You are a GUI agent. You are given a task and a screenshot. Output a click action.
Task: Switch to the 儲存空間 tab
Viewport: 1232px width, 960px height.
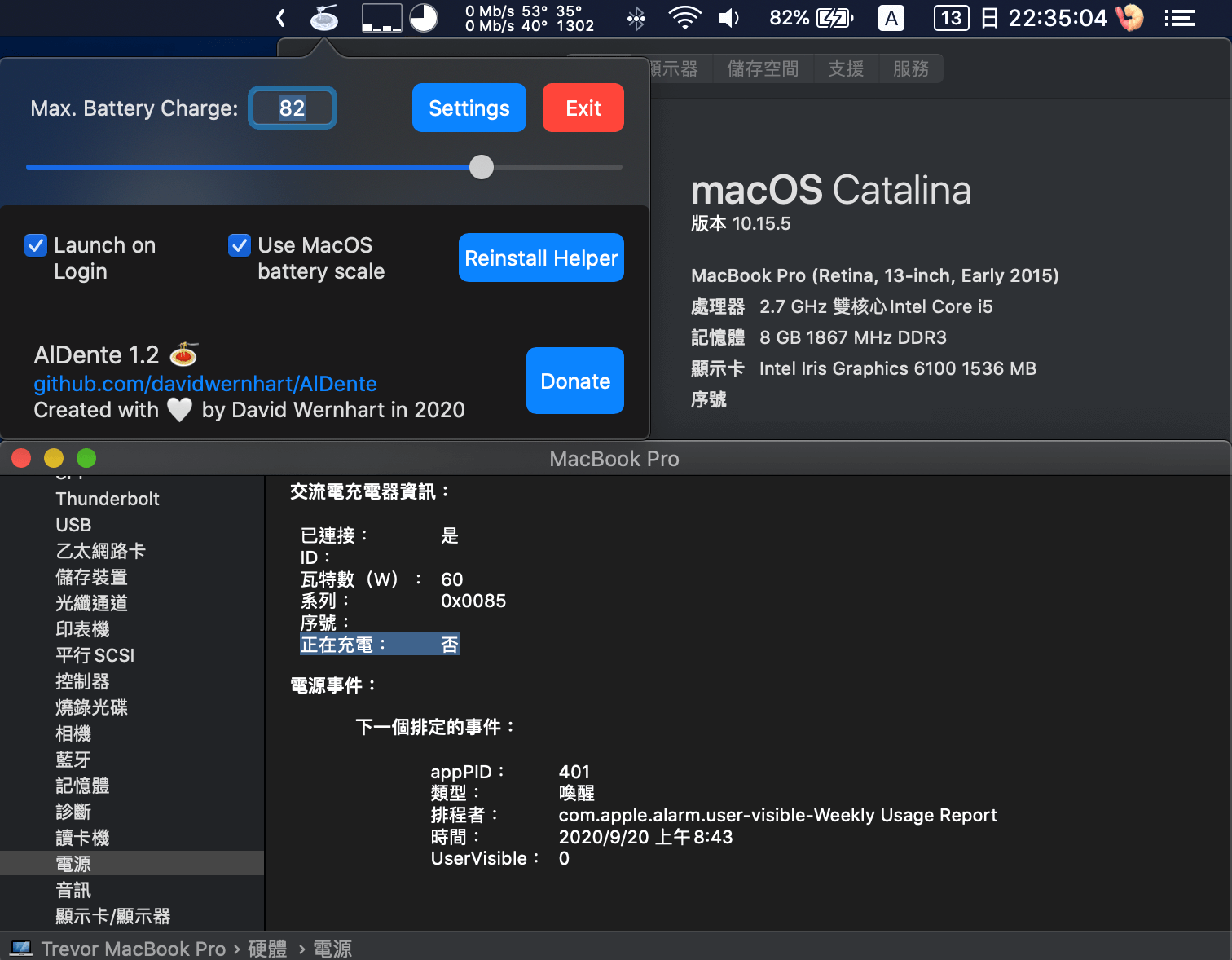763,68
